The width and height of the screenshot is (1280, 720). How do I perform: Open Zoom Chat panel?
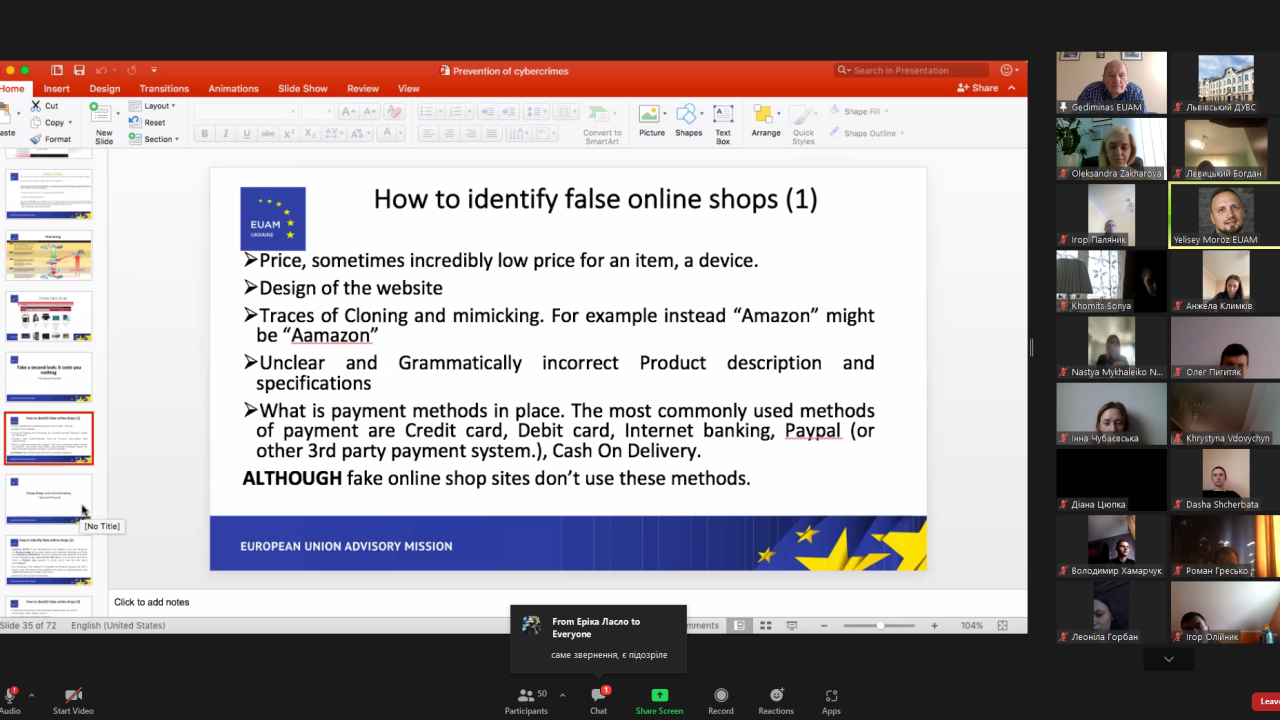[598, 701]
